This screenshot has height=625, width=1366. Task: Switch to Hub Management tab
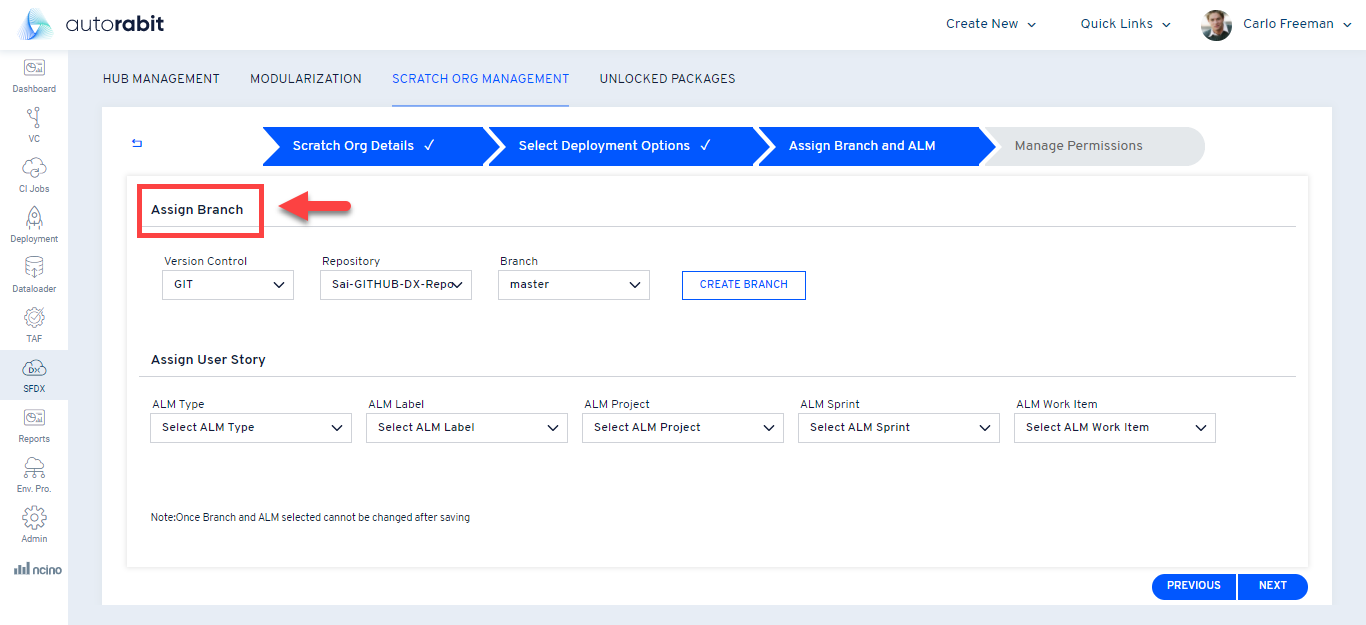161,79
